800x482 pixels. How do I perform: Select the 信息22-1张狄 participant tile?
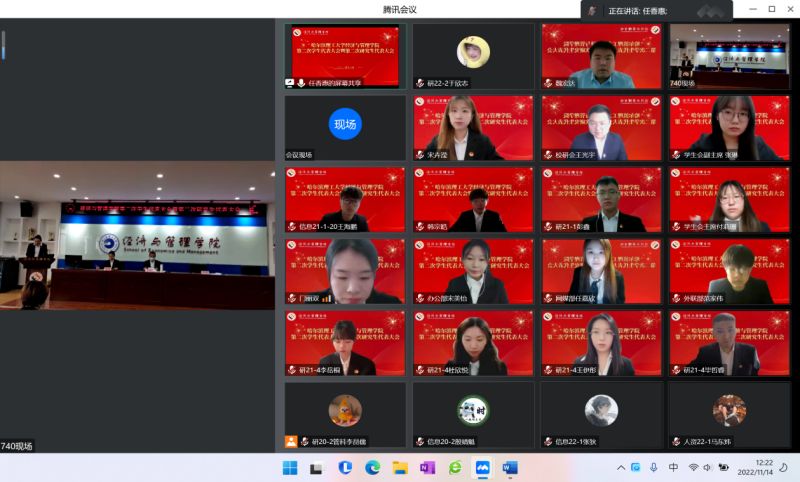coord(601,414)
